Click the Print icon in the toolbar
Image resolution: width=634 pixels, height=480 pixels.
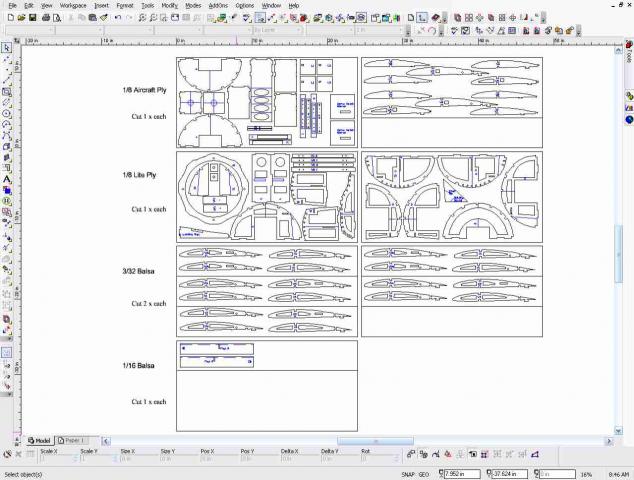tap(42, 17)
